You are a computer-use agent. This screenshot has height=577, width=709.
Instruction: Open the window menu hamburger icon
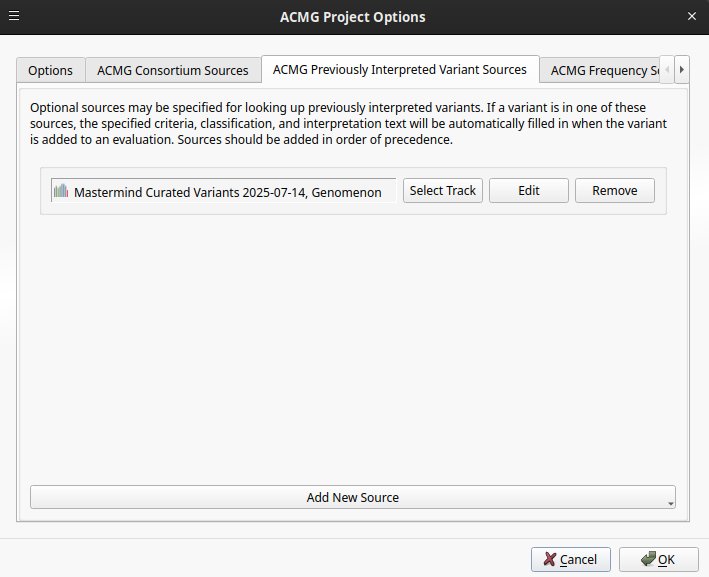point(14,16)
